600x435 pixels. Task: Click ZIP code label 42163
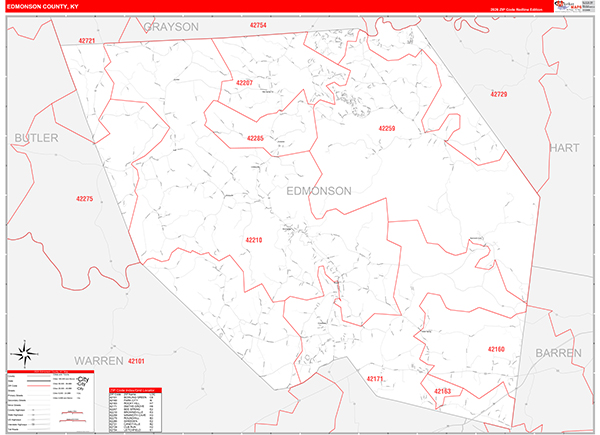point(442,391)
